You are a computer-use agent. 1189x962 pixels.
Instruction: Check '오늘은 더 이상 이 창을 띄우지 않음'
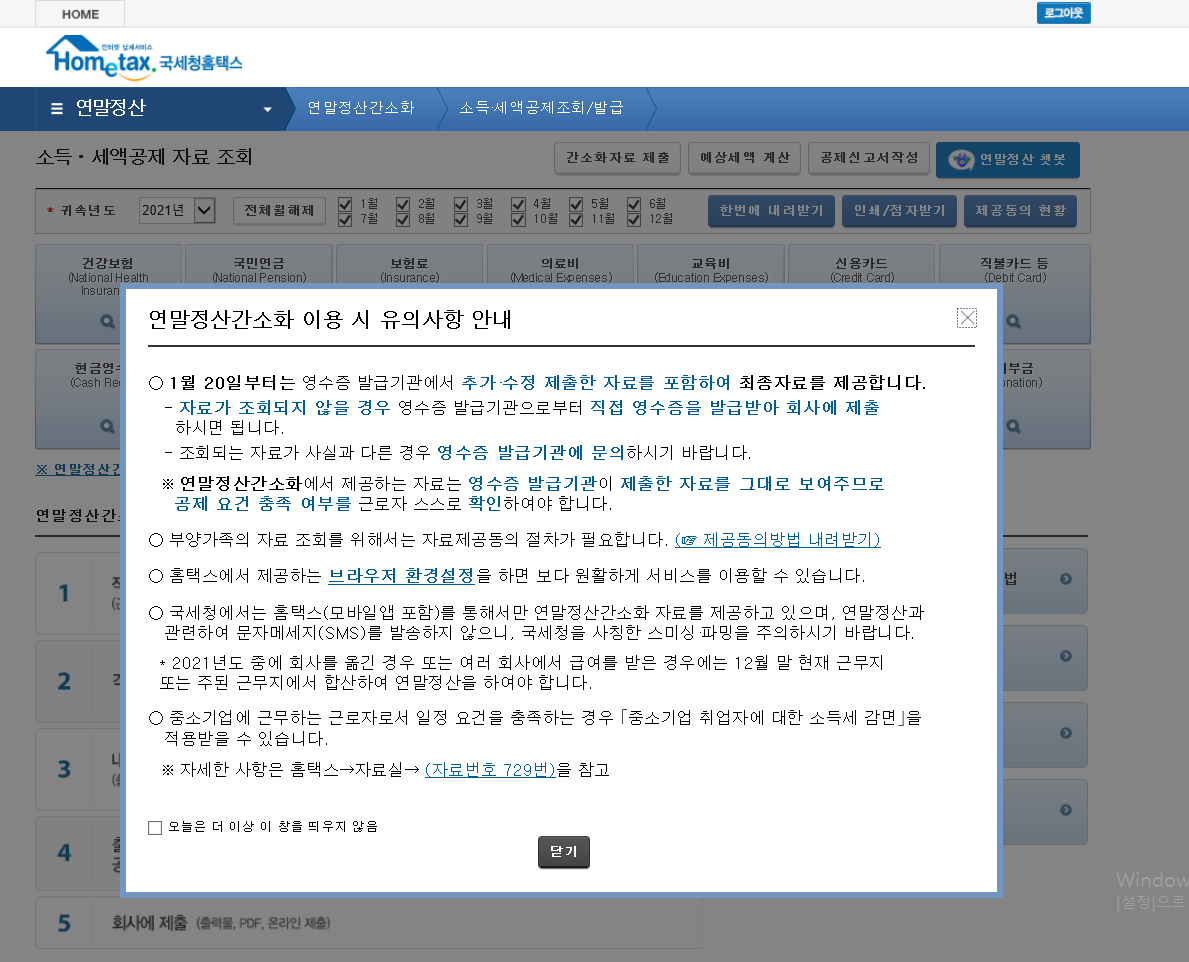pyautogui.click(x=155, y=827)
